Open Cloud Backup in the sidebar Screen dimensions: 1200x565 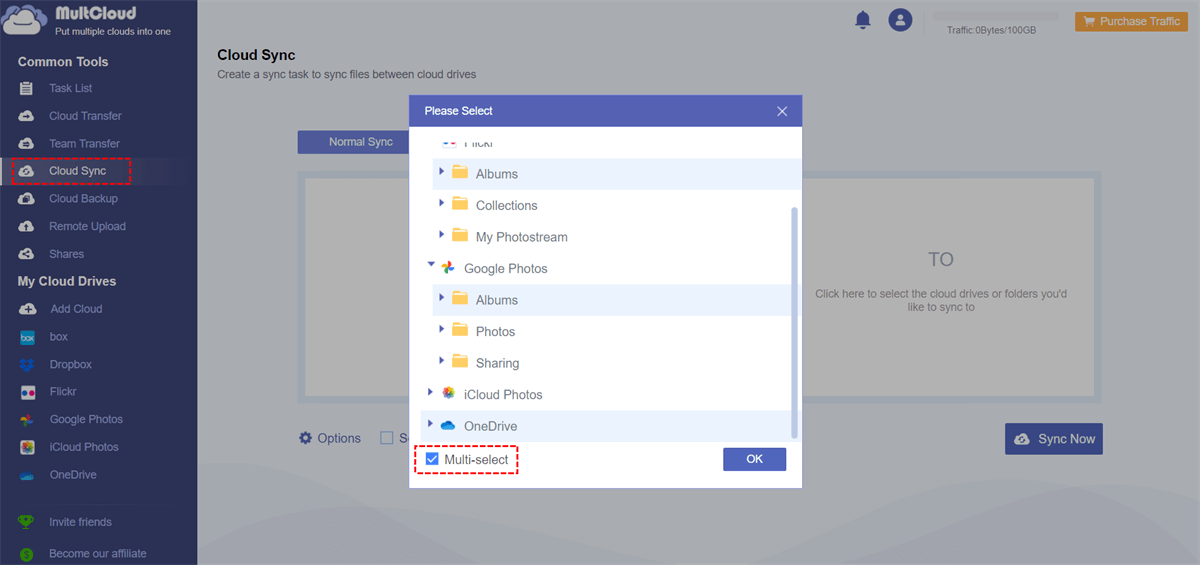point(83,199)
